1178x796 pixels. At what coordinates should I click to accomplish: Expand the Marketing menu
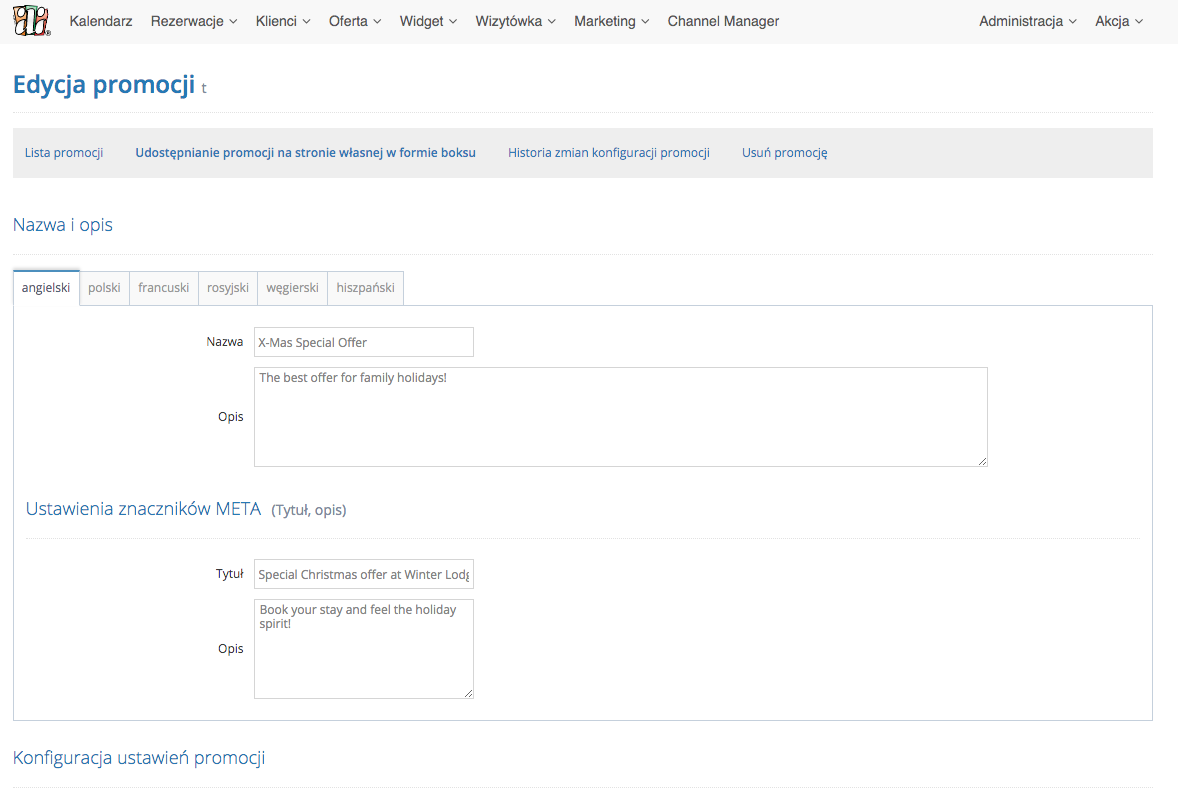[x=611, y=21]
